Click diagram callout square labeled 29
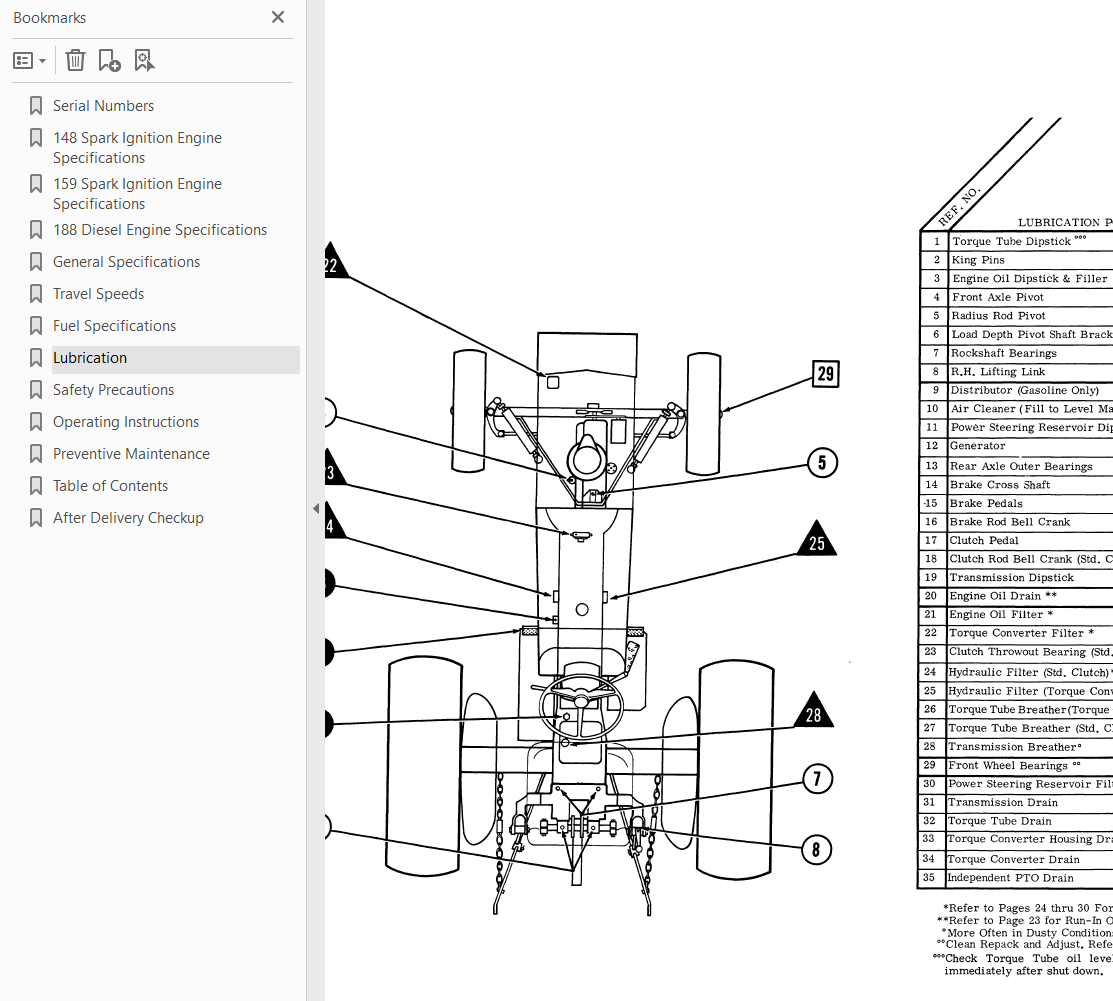This screenshot has width=1113, height=1001. [x=826, y=373]
